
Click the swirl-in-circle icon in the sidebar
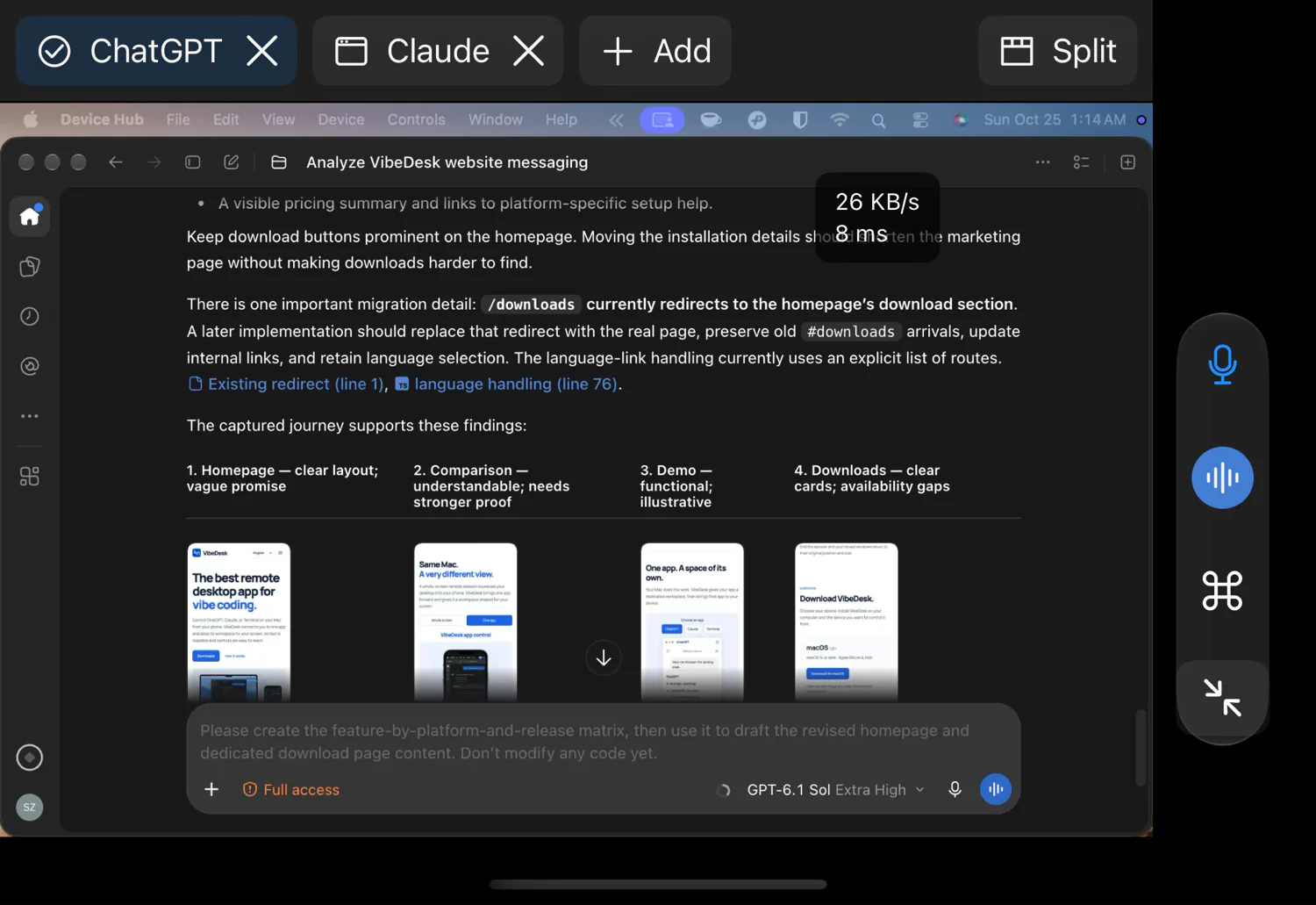click(x=30, y=366)
